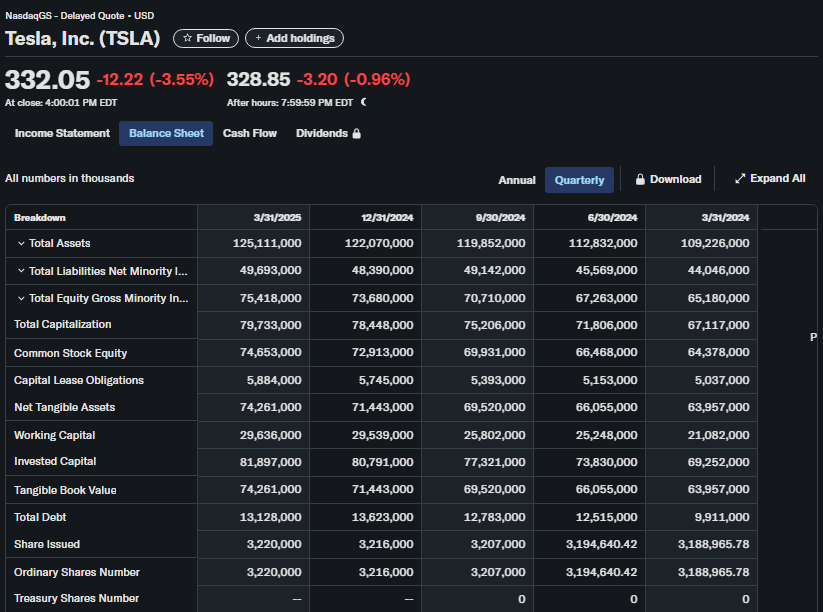This screenshot has width=823, height=612.
Task: Click Total Capitalization row label
Action: [x=62, y=324]
